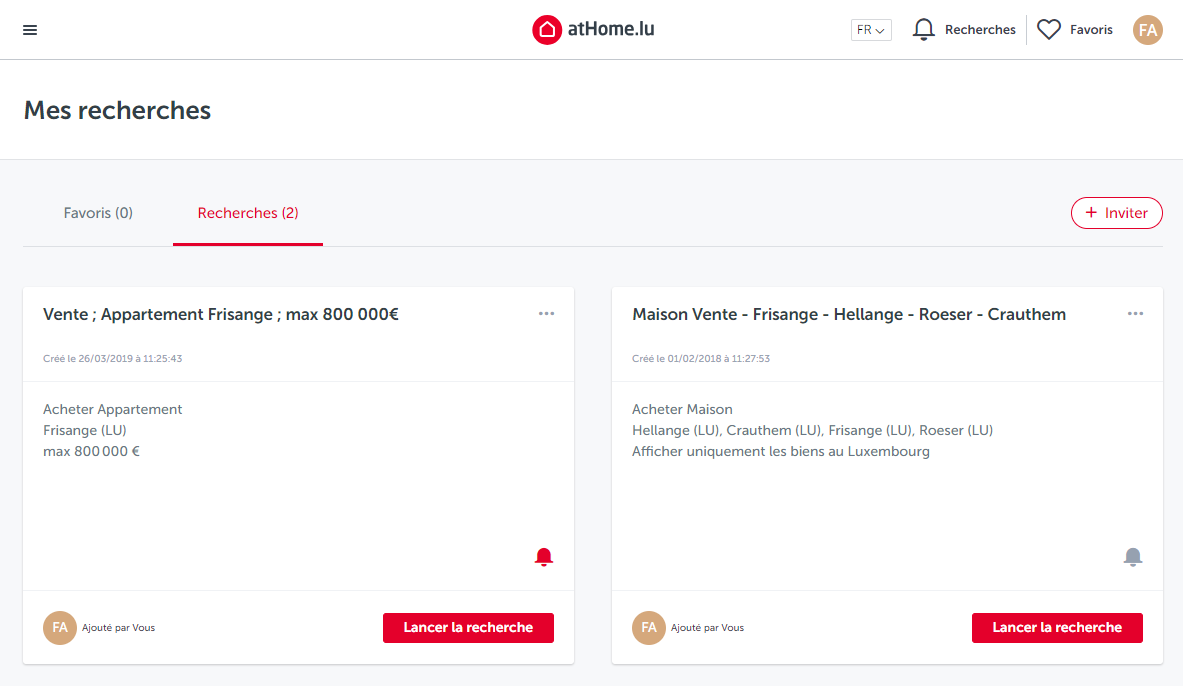Open the hamburger menu
The height and width of the screenshot is (686, 1183).
point(30,30)
